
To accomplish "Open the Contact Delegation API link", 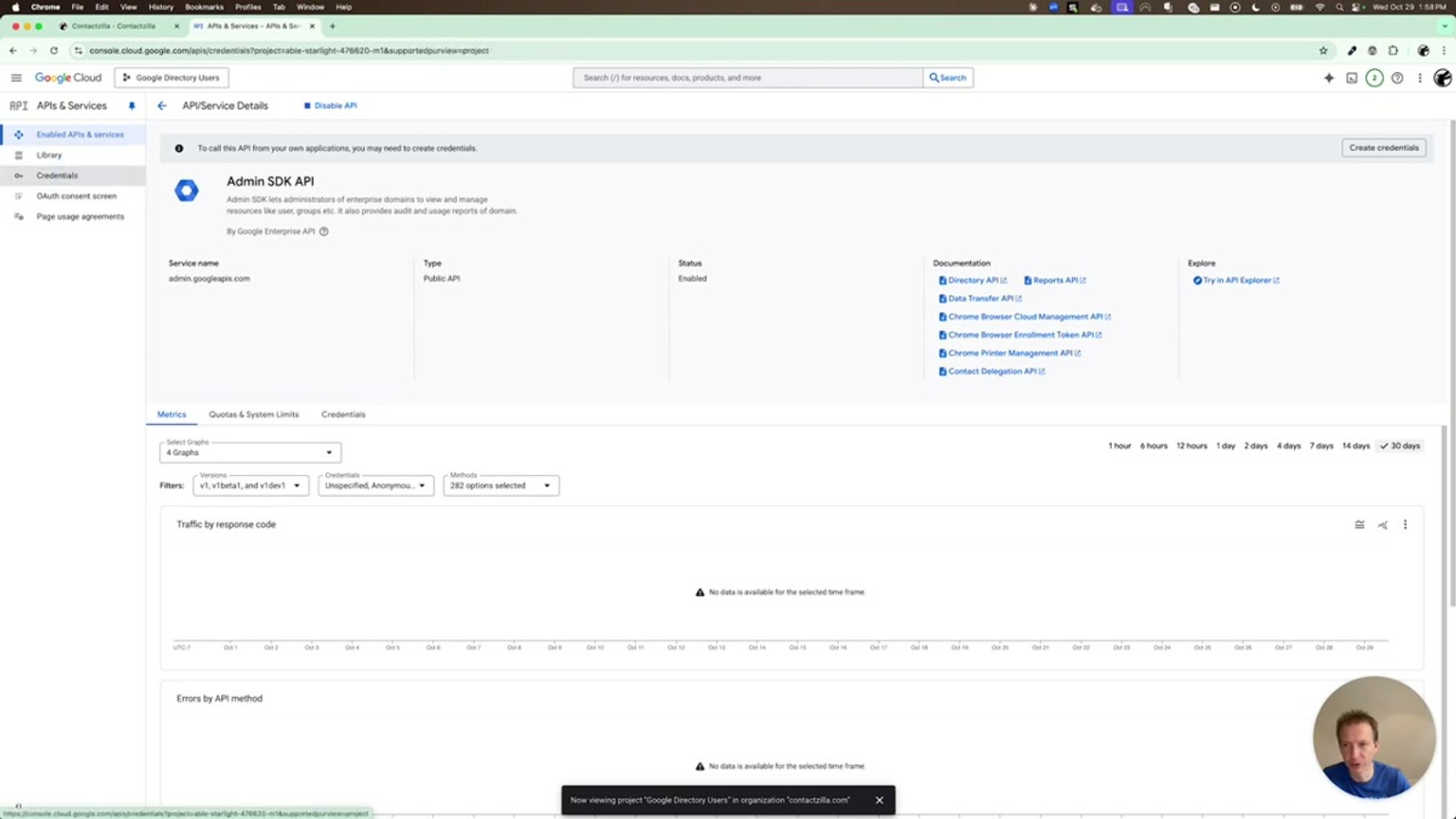I will (x=992, y=371).
